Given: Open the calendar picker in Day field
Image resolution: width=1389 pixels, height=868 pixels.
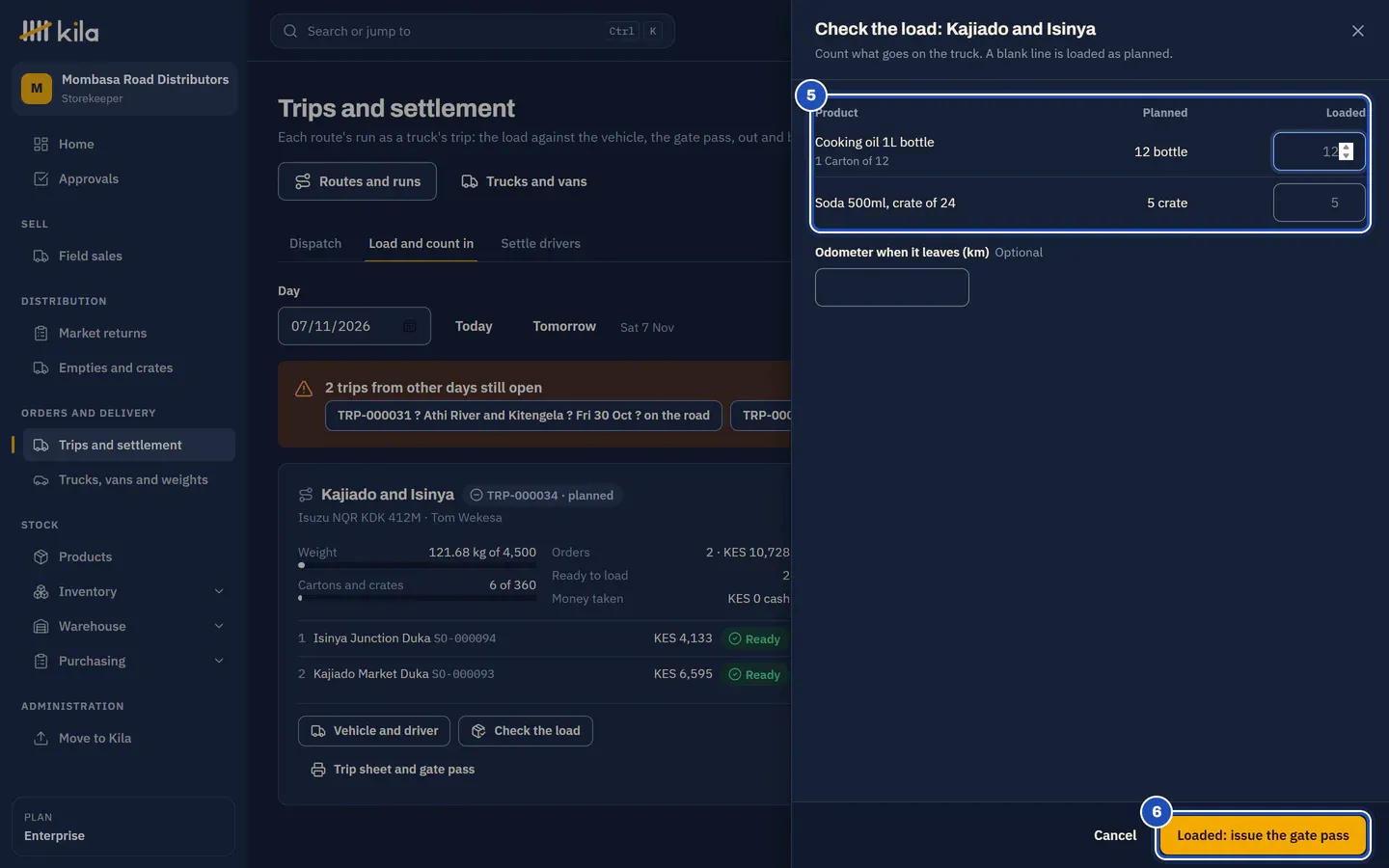Looking at the screenshot, I should click(x=410, y=326).
